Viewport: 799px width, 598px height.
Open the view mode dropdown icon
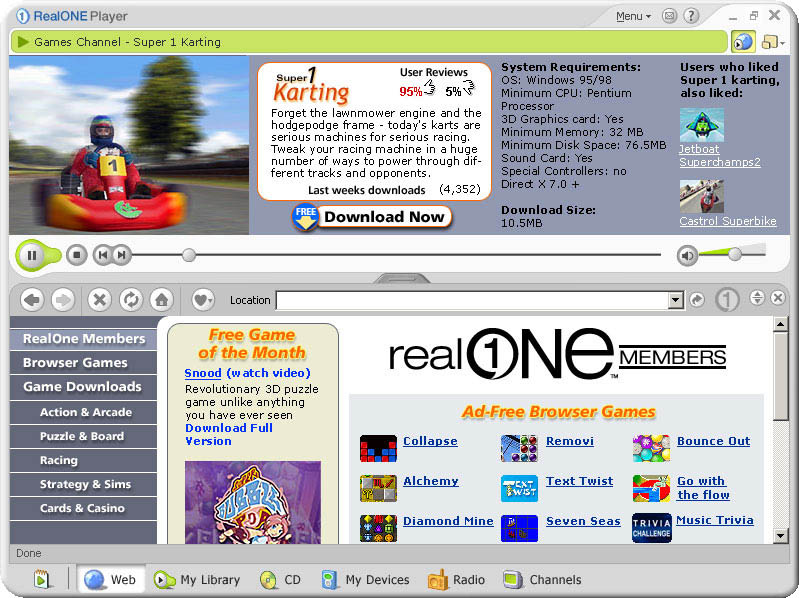pos(773,42)
